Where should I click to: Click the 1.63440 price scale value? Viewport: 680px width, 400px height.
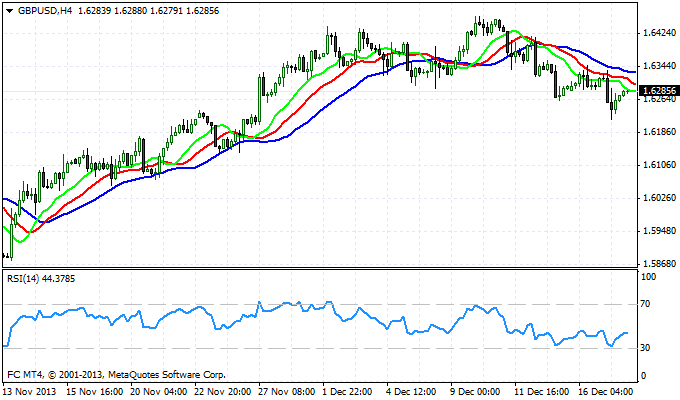click(660, 66)
